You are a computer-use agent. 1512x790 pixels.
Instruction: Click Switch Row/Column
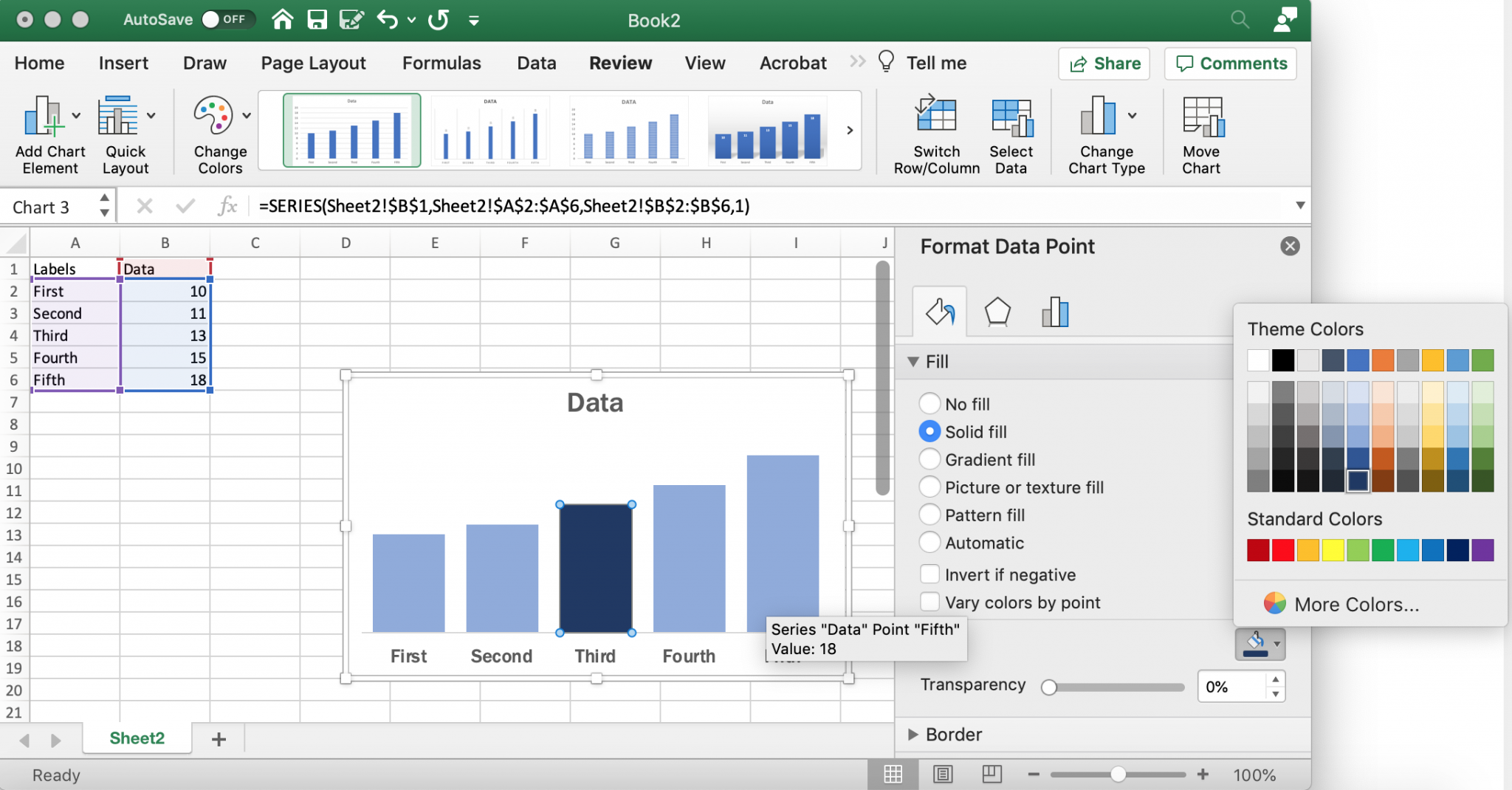[x=935, y=133]
